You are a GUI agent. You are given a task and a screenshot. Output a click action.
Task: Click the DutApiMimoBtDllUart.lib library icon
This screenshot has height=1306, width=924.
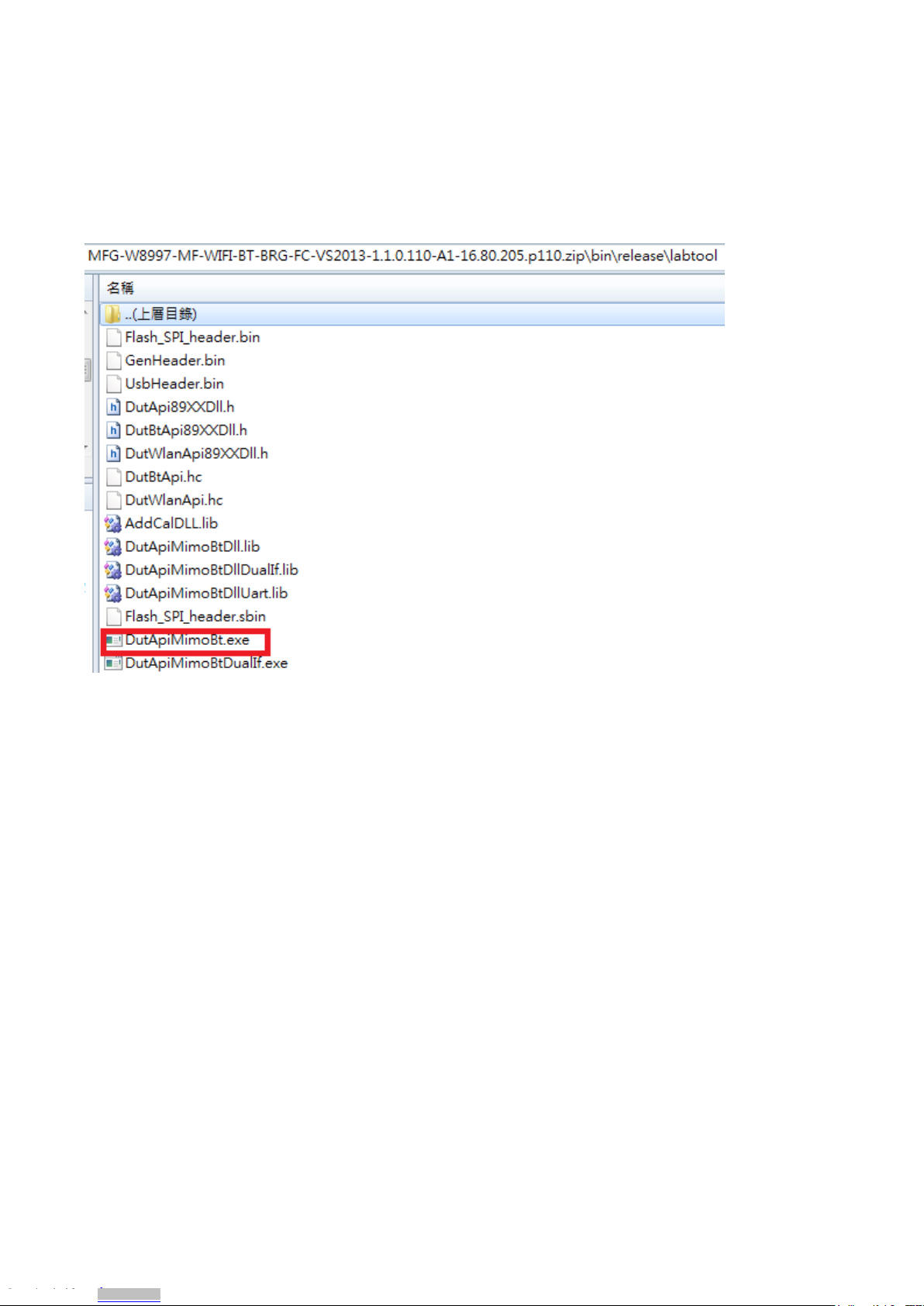[x=113, y=593]
